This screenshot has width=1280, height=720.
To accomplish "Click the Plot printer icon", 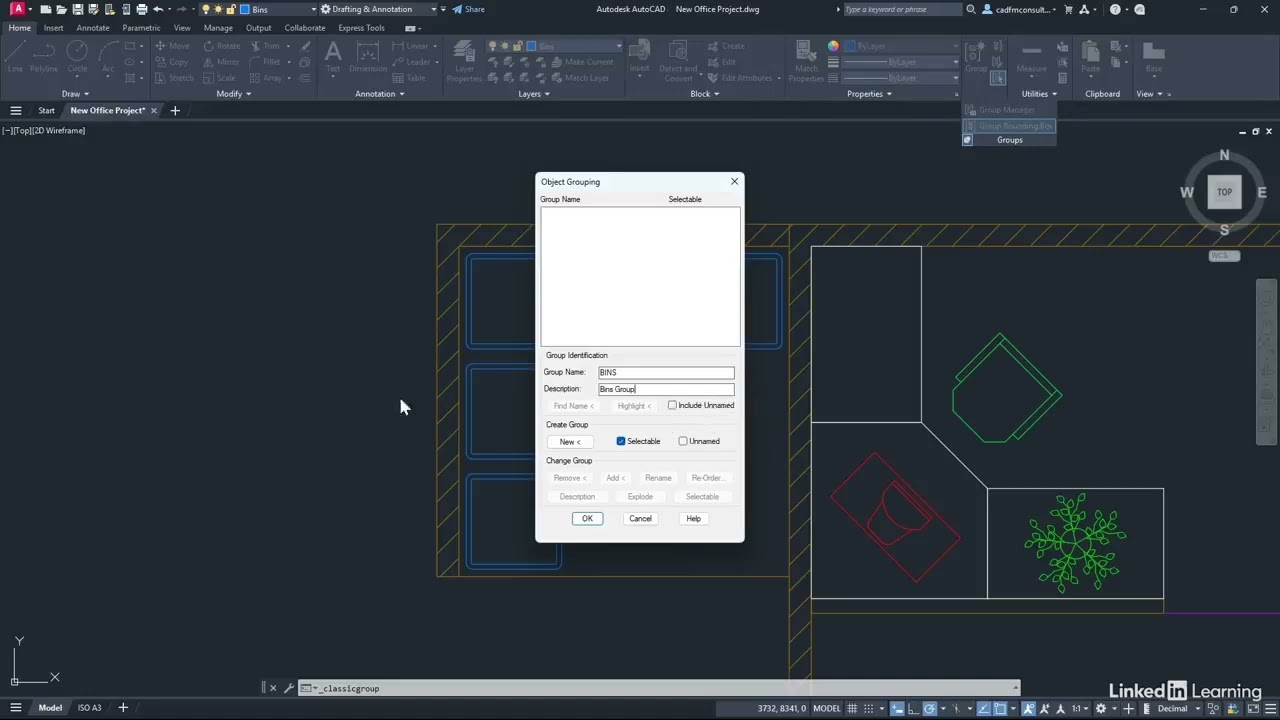I will click(x=141, y=9).
